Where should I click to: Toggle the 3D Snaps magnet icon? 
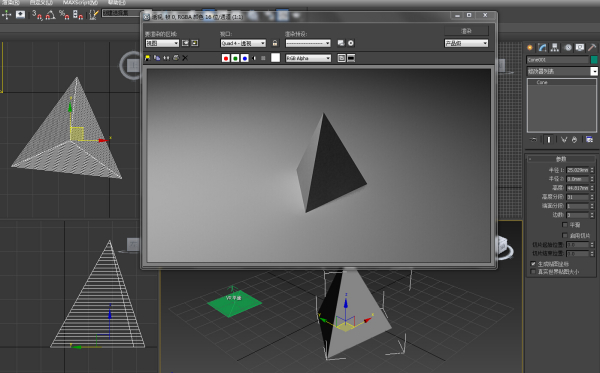[x=38, y=15]
